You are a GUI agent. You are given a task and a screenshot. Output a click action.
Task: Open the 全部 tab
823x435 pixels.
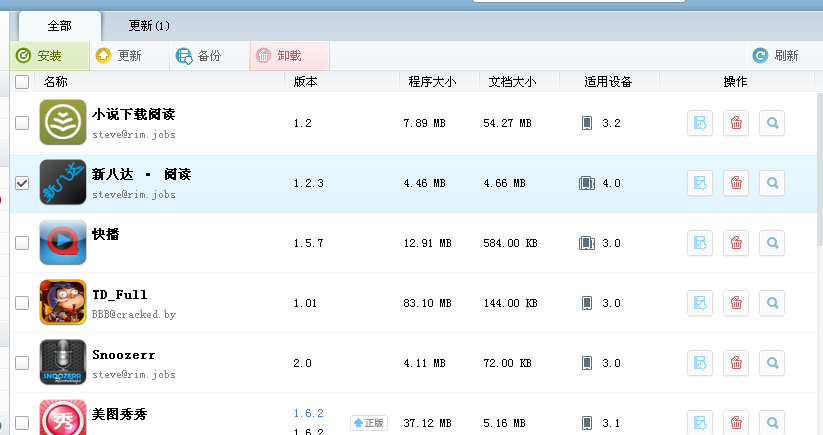click(x=59, y=25)
